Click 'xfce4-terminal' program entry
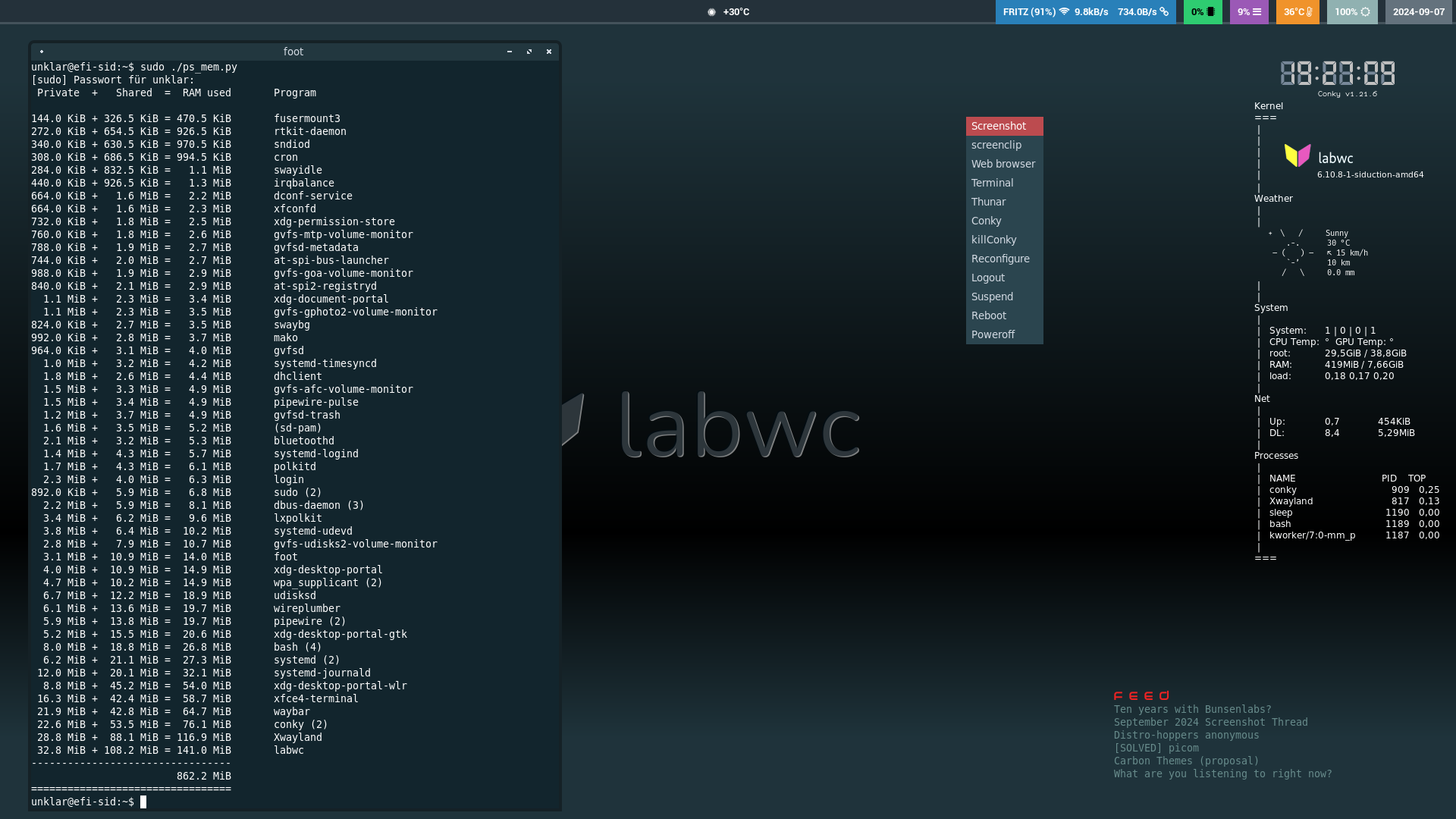Image resolution: width=1456 pixels, height=819 pixels. tap(316, 698)
